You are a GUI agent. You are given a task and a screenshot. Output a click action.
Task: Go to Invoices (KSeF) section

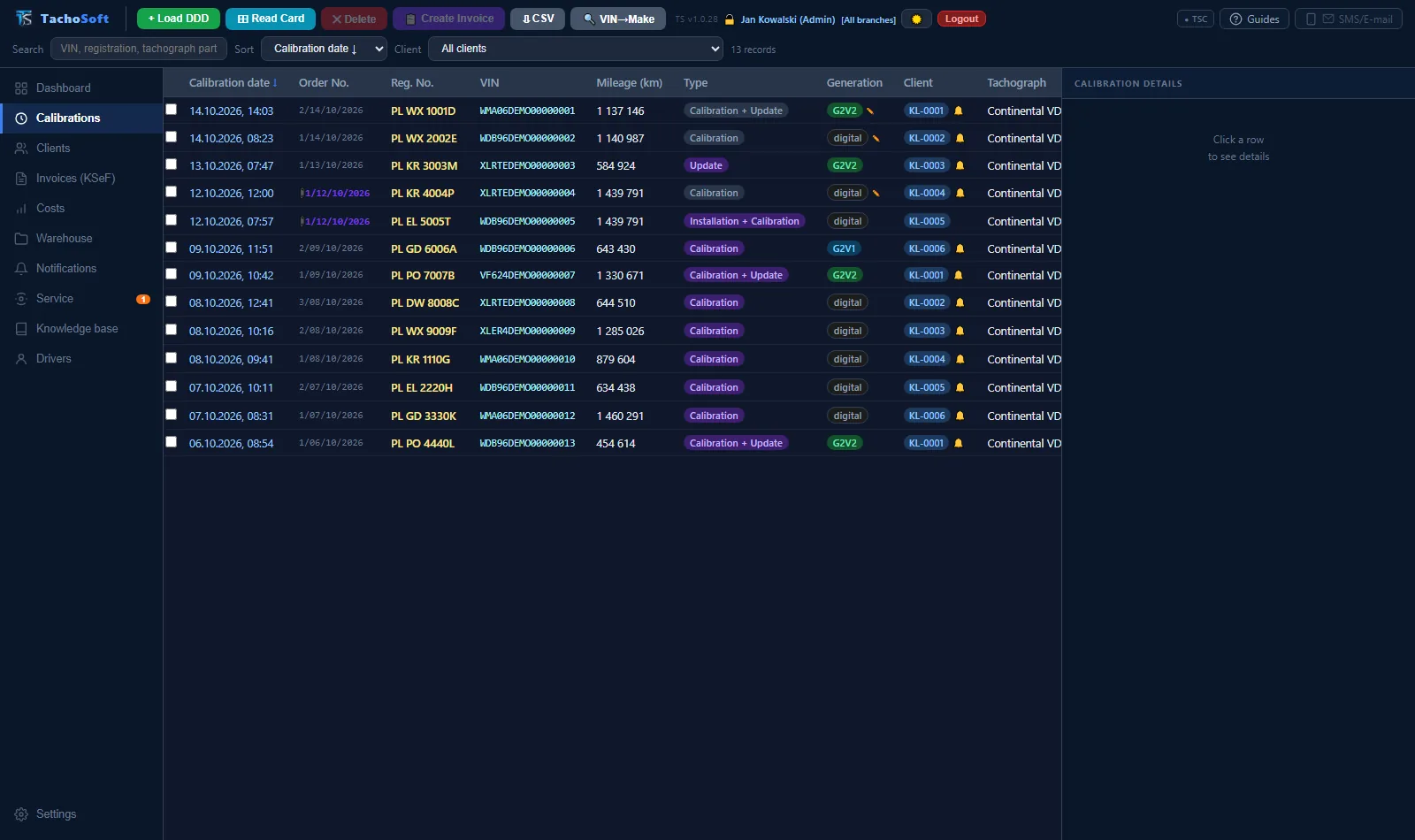click(x=81, y=179)
